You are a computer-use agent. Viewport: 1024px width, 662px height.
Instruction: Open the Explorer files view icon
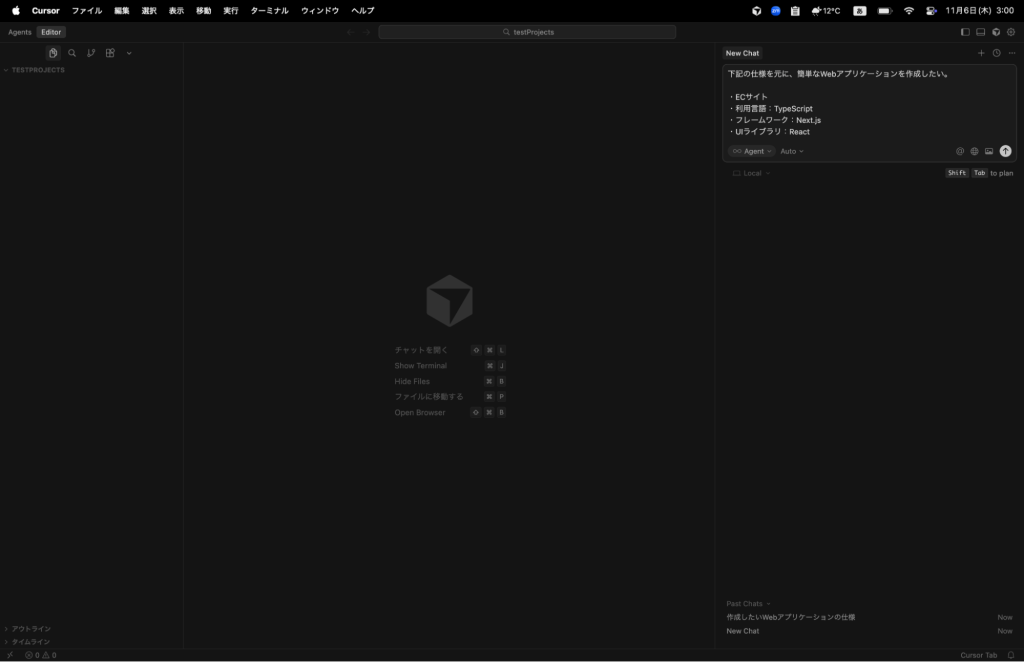pos(53,53)
